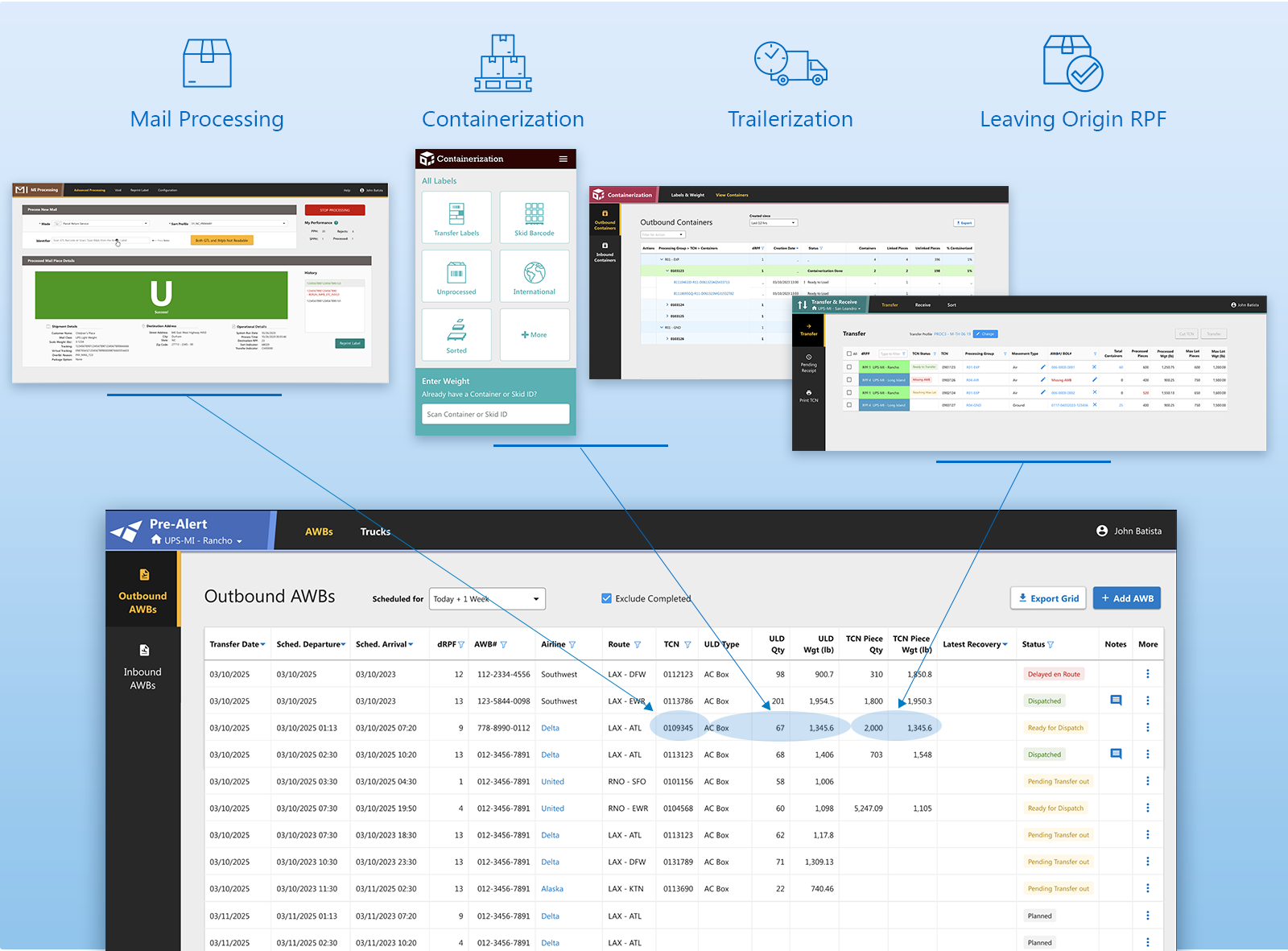Tap the plus More tile
Screen dimensions: 1288x951
click(x=535, y=335)
